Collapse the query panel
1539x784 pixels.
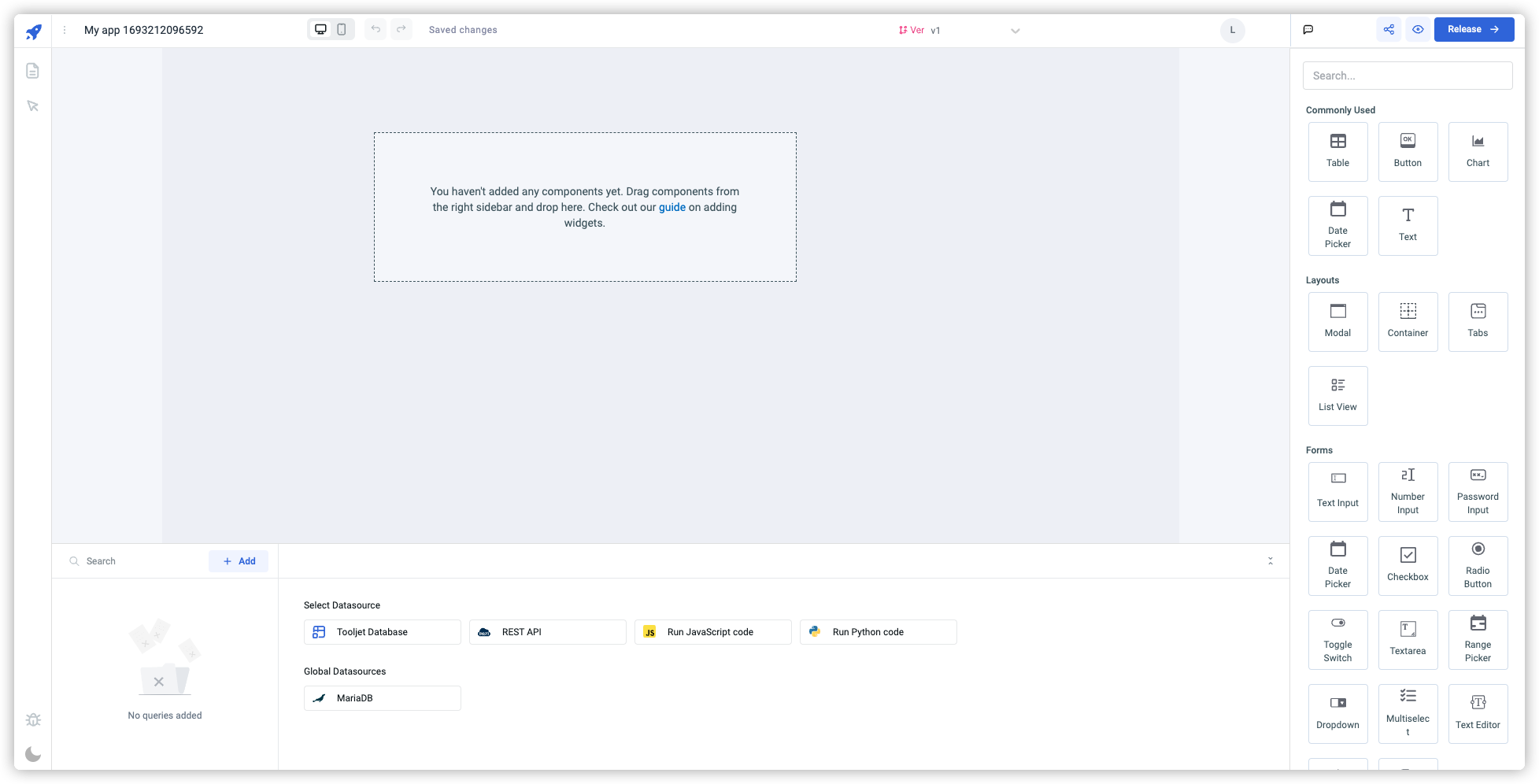click(x=1270, y=561)
